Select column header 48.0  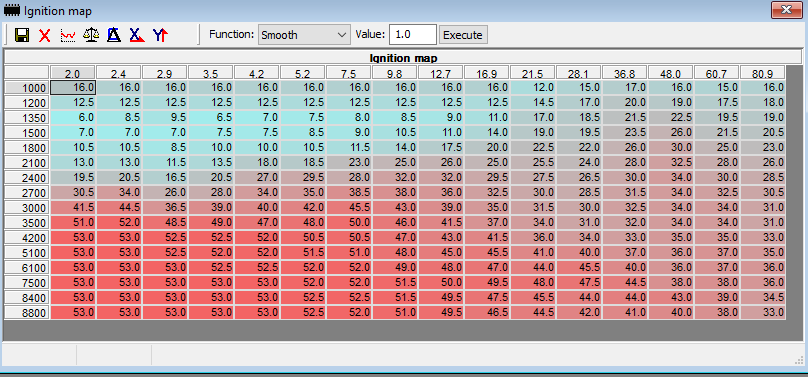671,73
